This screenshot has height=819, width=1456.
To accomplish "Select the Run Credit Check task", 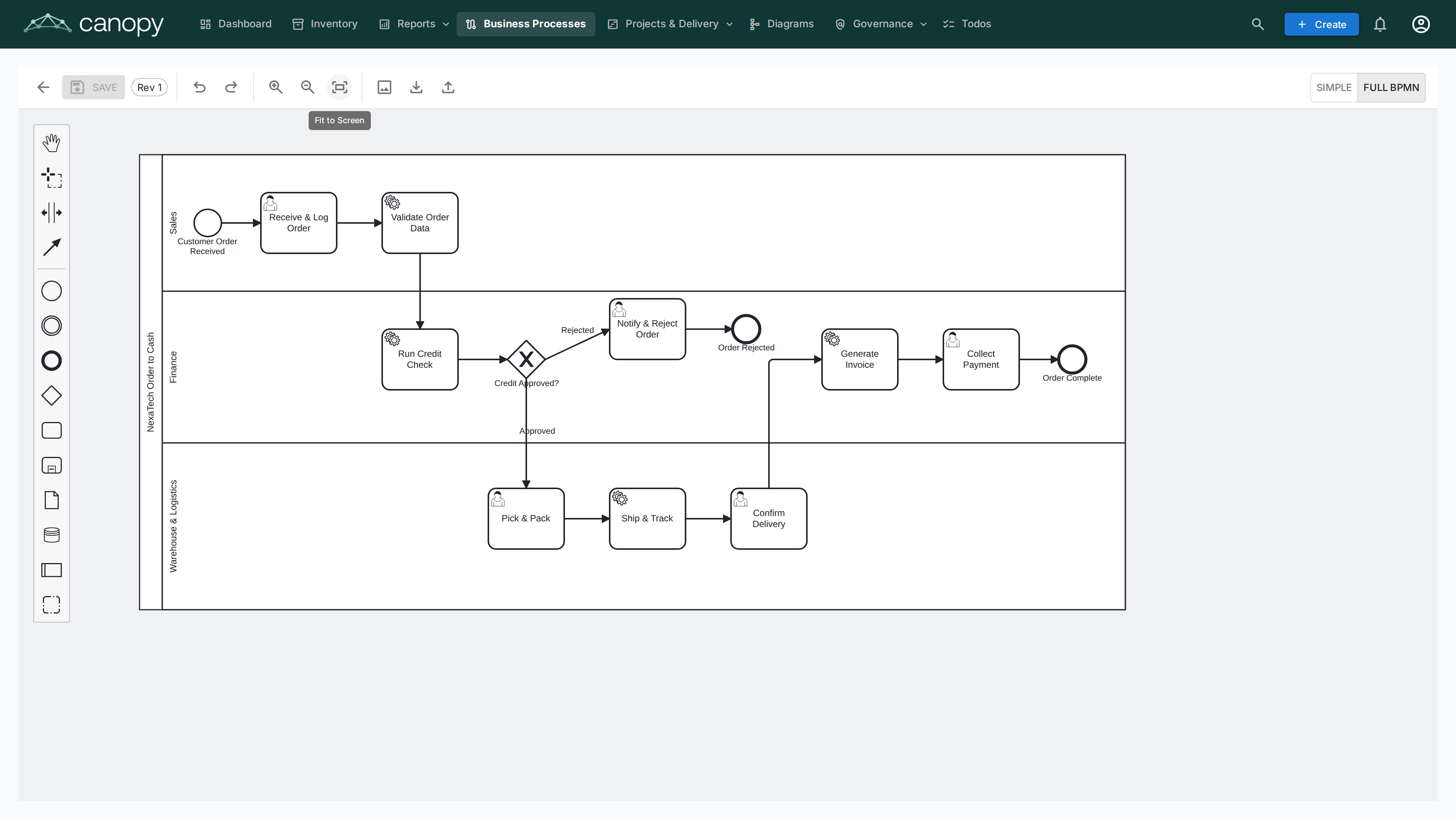I will click(x=420, y=359).
